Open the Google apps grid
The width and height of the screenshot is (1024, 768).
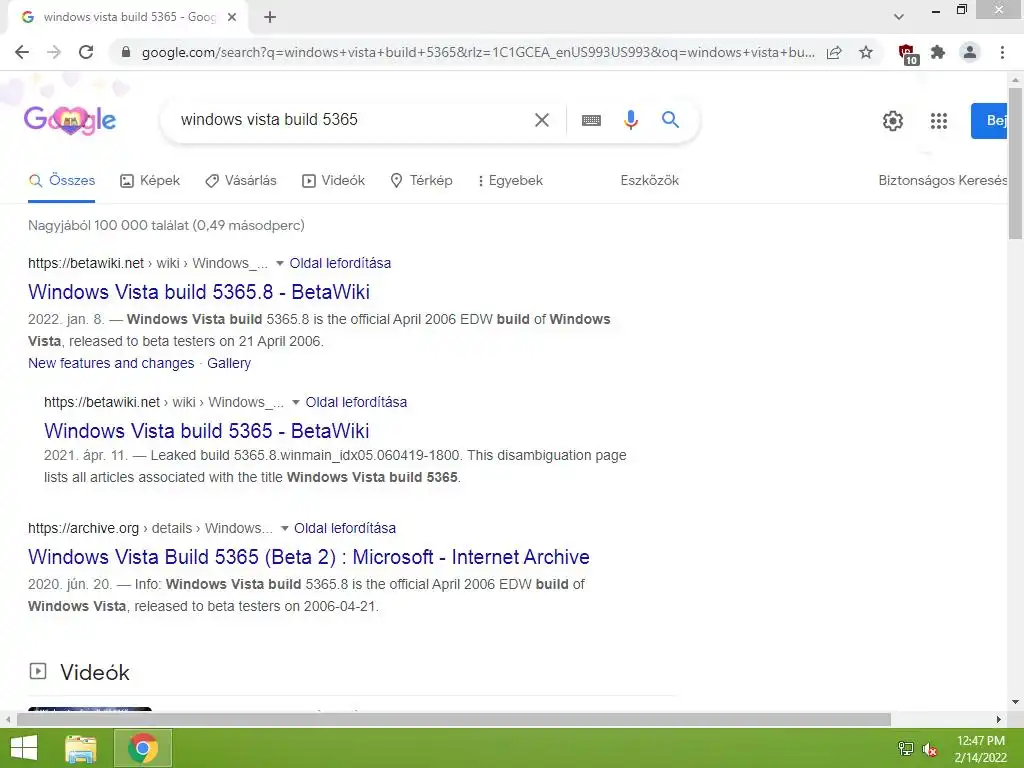[x=938, y=121]
